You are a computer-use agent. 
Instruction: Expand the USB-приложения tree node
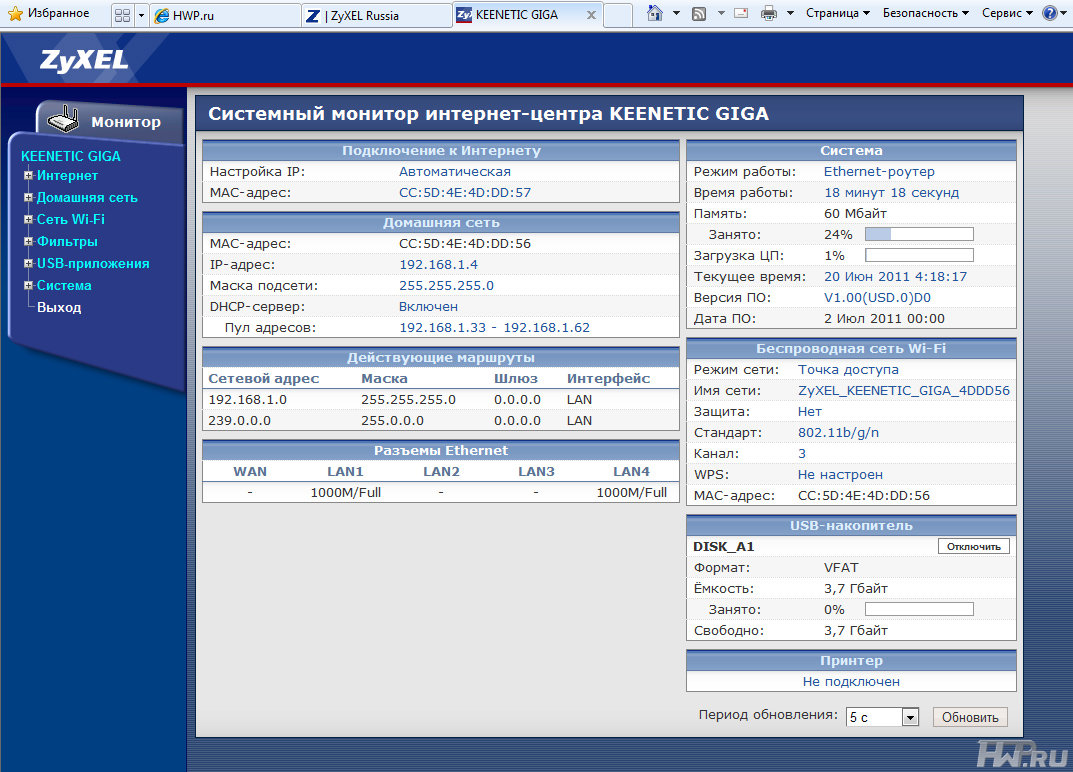[29, 263]
